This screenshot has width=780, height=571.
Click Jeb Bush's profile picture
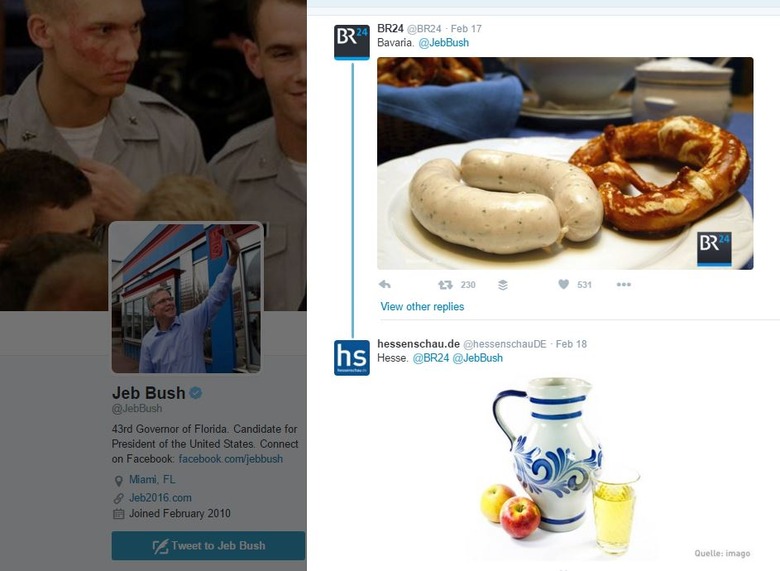click(186, 297)
